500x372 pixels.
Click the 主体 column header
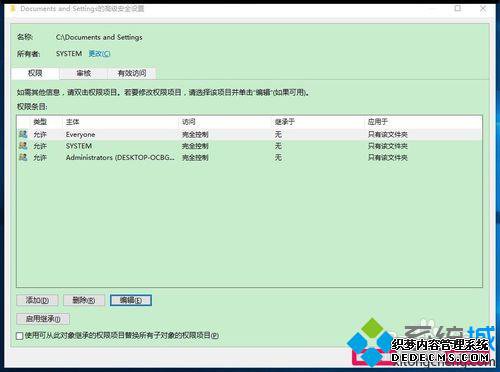(x=72, y=122)
